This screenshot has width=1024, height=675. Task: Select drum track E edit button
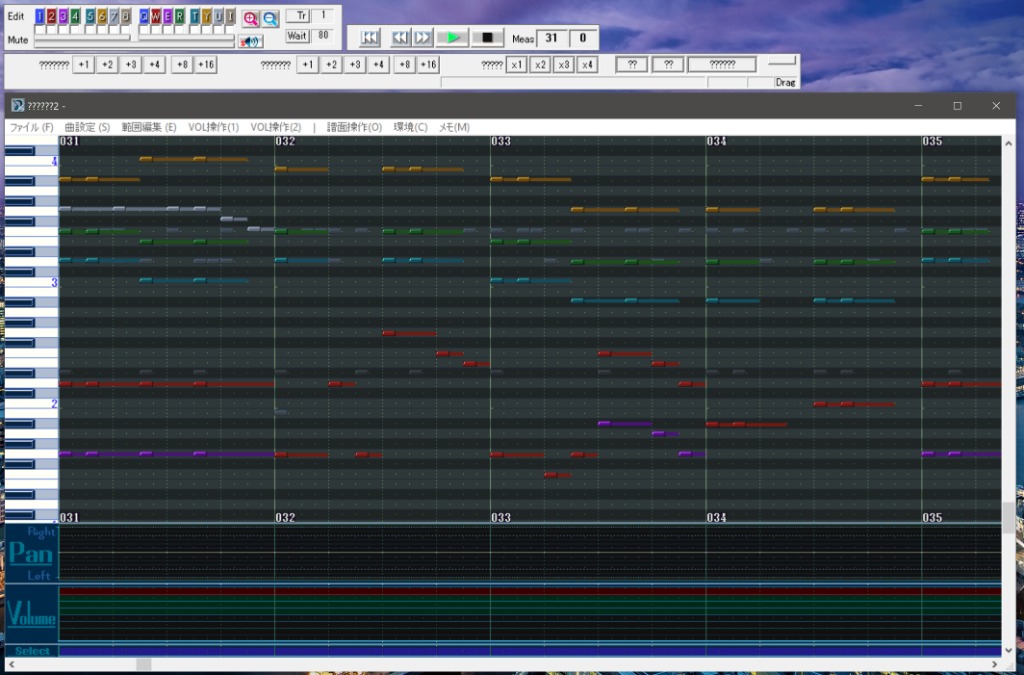point(168,16)
